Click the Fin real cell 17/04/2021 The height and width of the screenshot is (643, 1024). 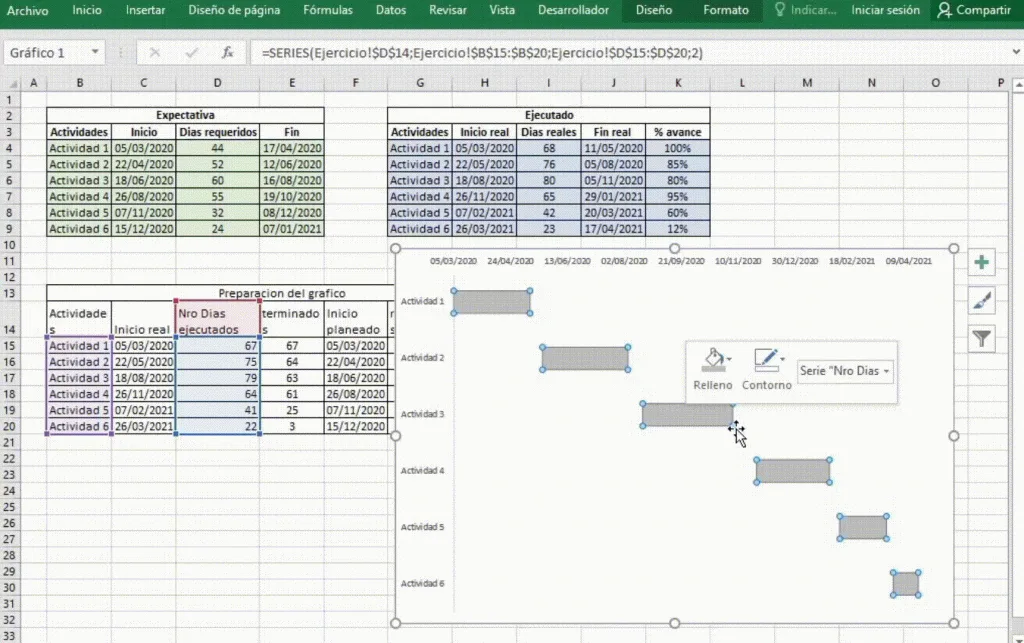point(613,229)
